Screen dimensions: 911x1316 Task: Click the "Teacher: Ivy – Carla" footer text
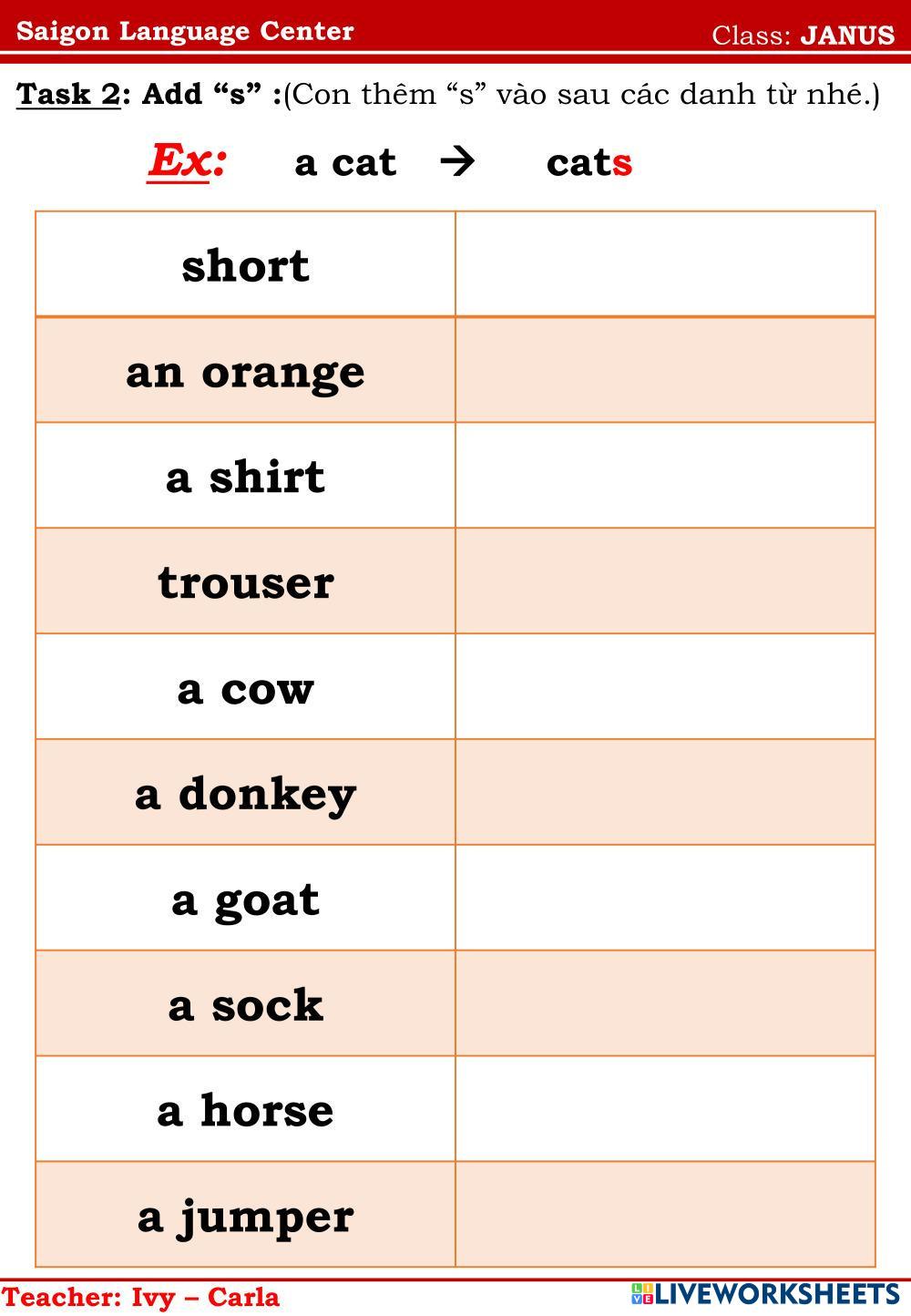click(x=141, y=1297)
